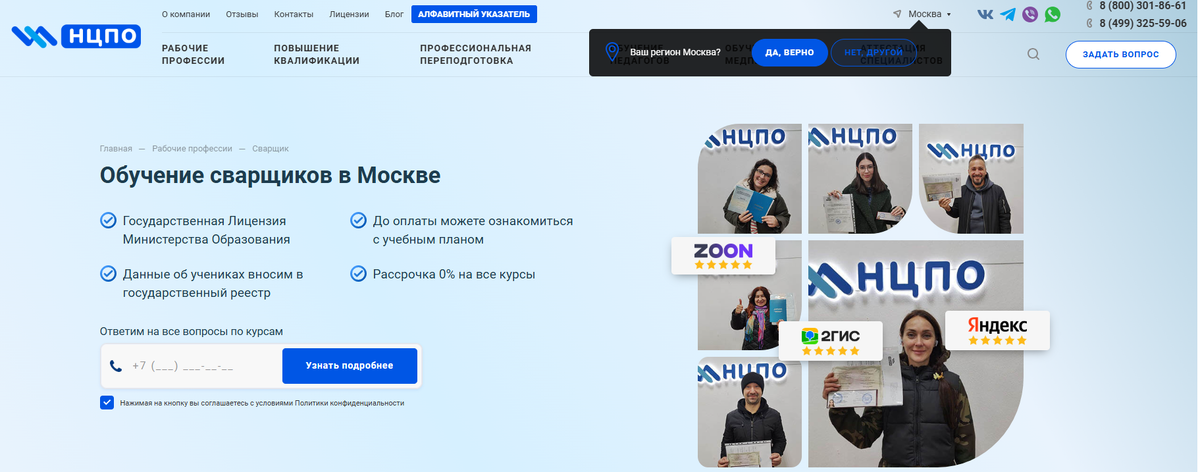This screenshot has width=1200, height=472.
Task: Open the ZOON rating badge
Action: coord(723,255)
